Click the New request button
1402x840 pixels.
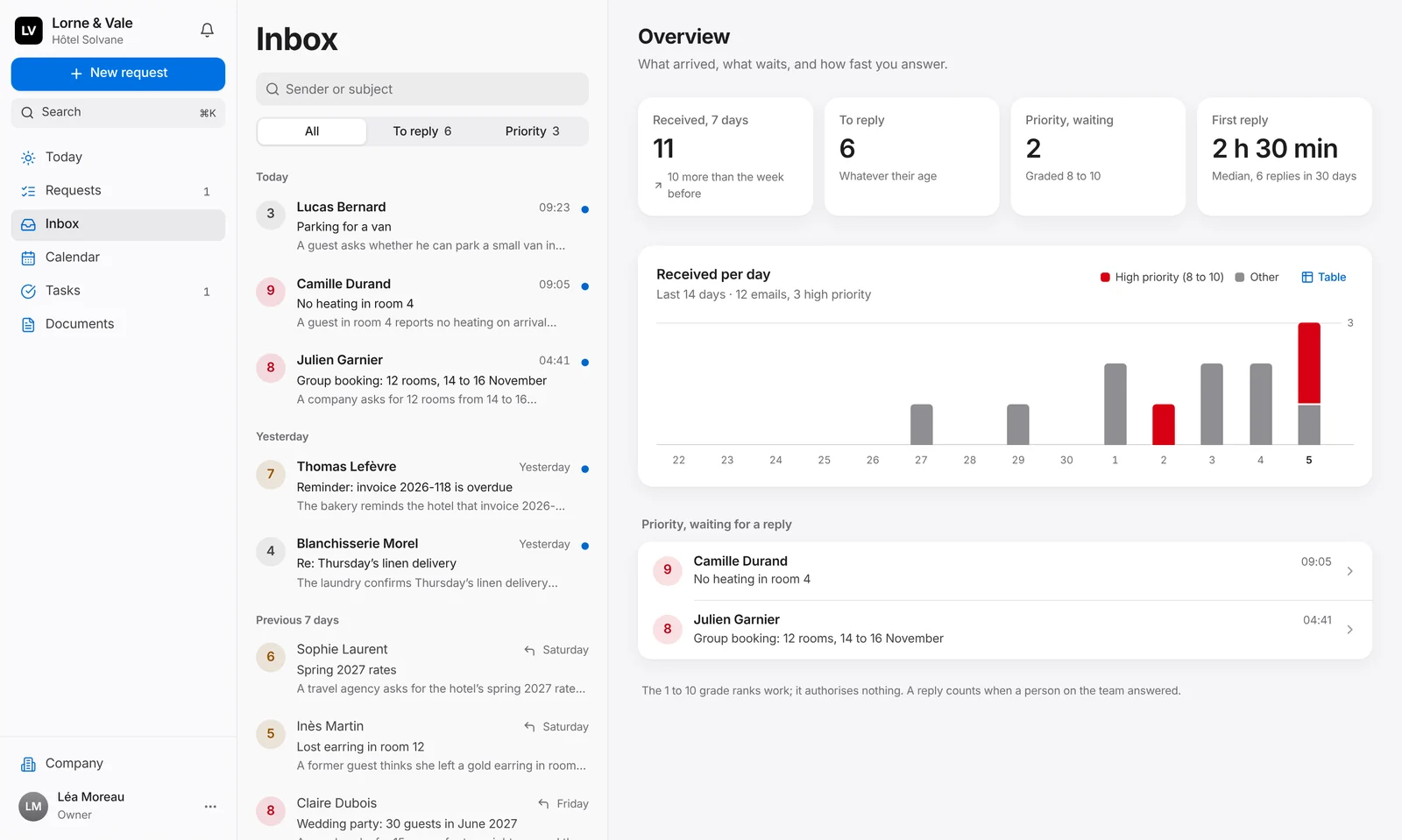(118, 74)
